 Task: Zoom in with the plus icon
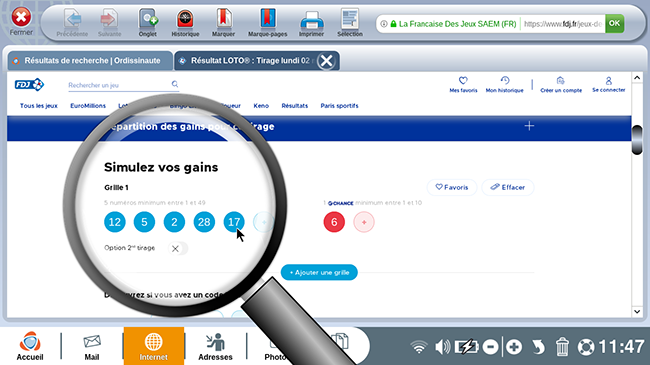pyautogui.click(x=514, y=347)
